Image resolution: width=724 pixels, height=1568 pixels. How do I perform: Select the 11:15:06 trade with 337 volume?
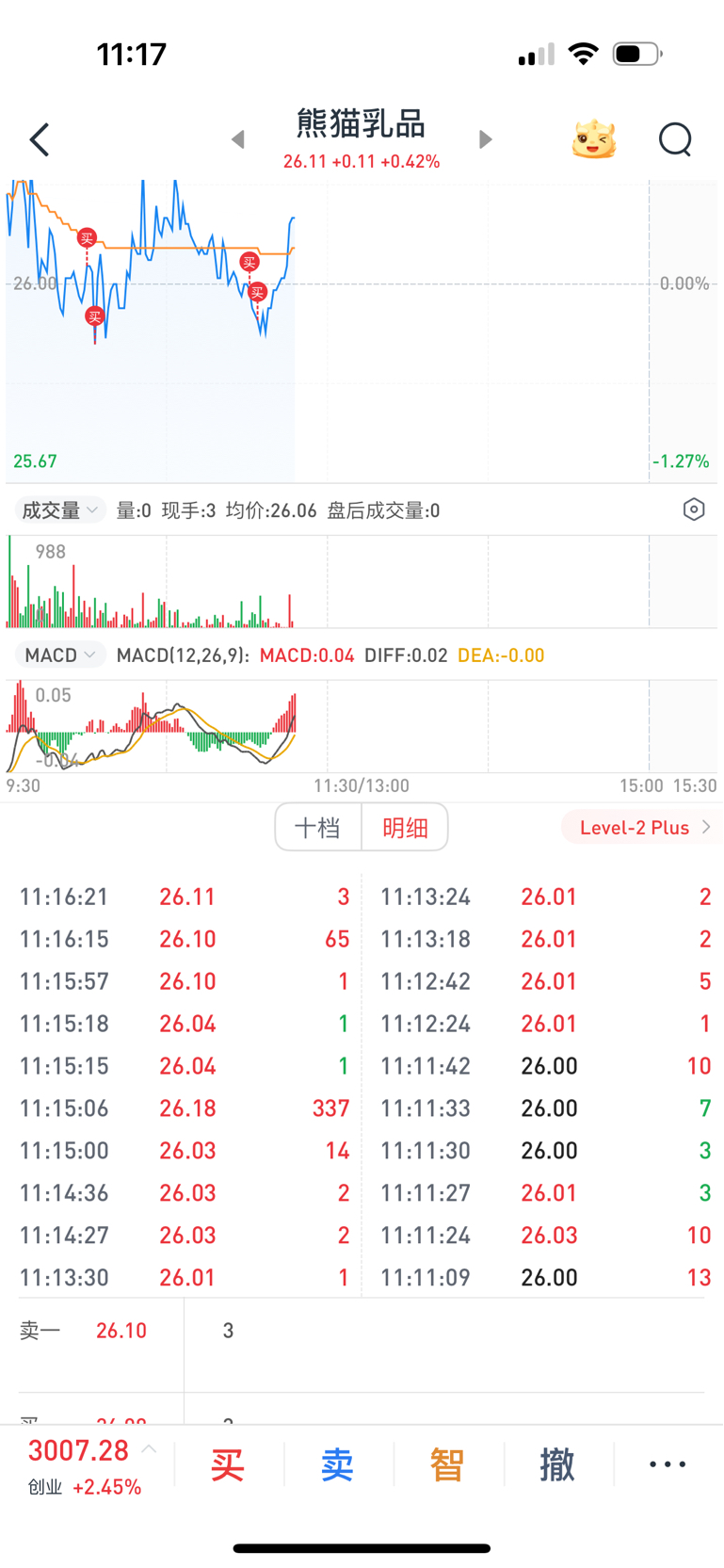click(185, 1108)
